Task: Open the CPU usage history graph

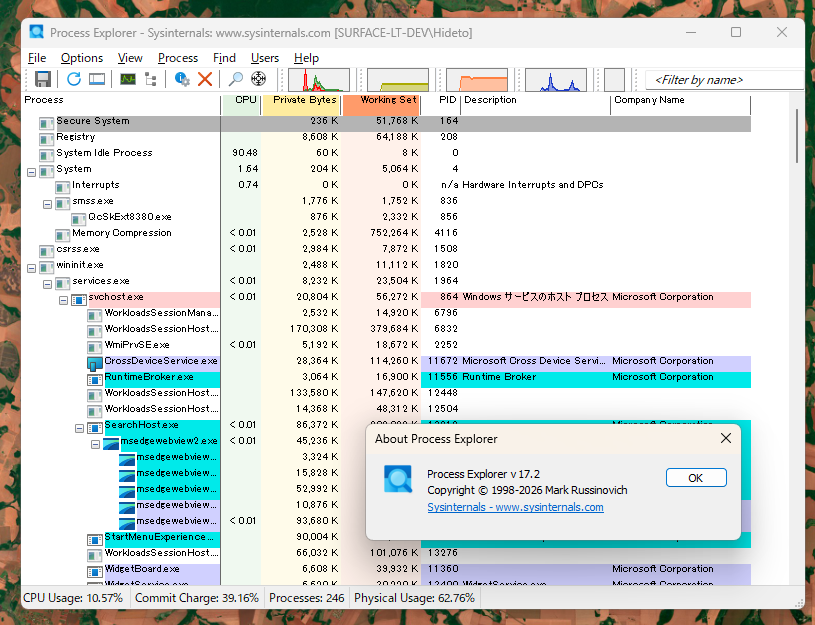Action: (319, 80)
